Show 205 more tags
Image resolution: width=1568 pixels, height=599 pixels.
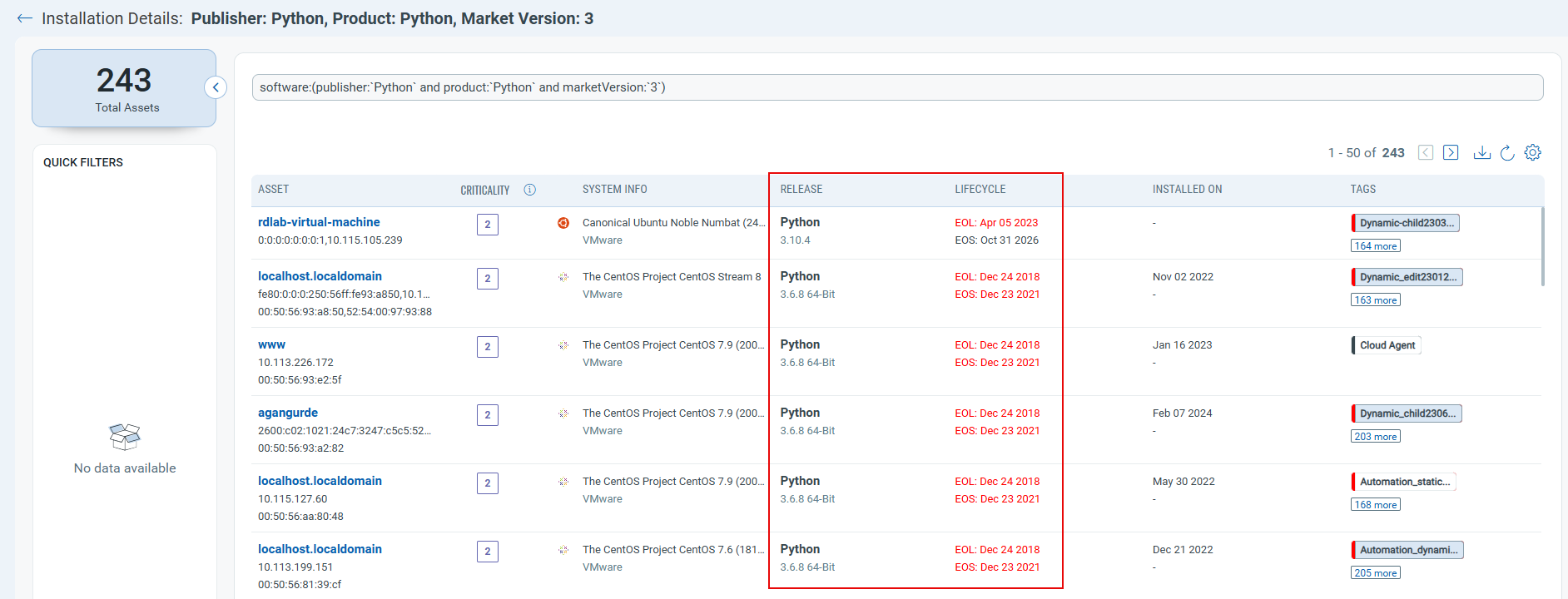click(1376, 573)
